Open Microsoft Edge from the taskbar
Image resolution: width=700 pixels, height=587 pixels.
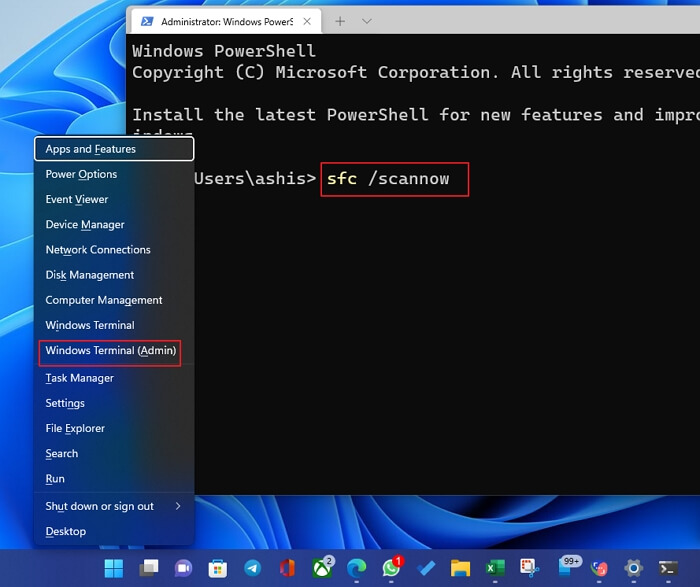point(357,568)
